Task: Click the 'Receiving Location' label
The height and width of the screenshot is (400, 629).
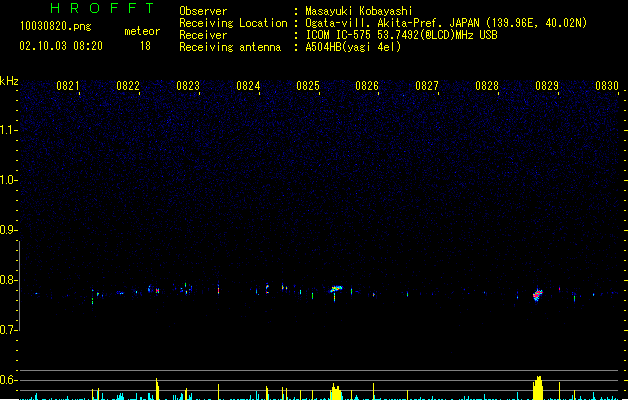Action: tap(233, 23)
